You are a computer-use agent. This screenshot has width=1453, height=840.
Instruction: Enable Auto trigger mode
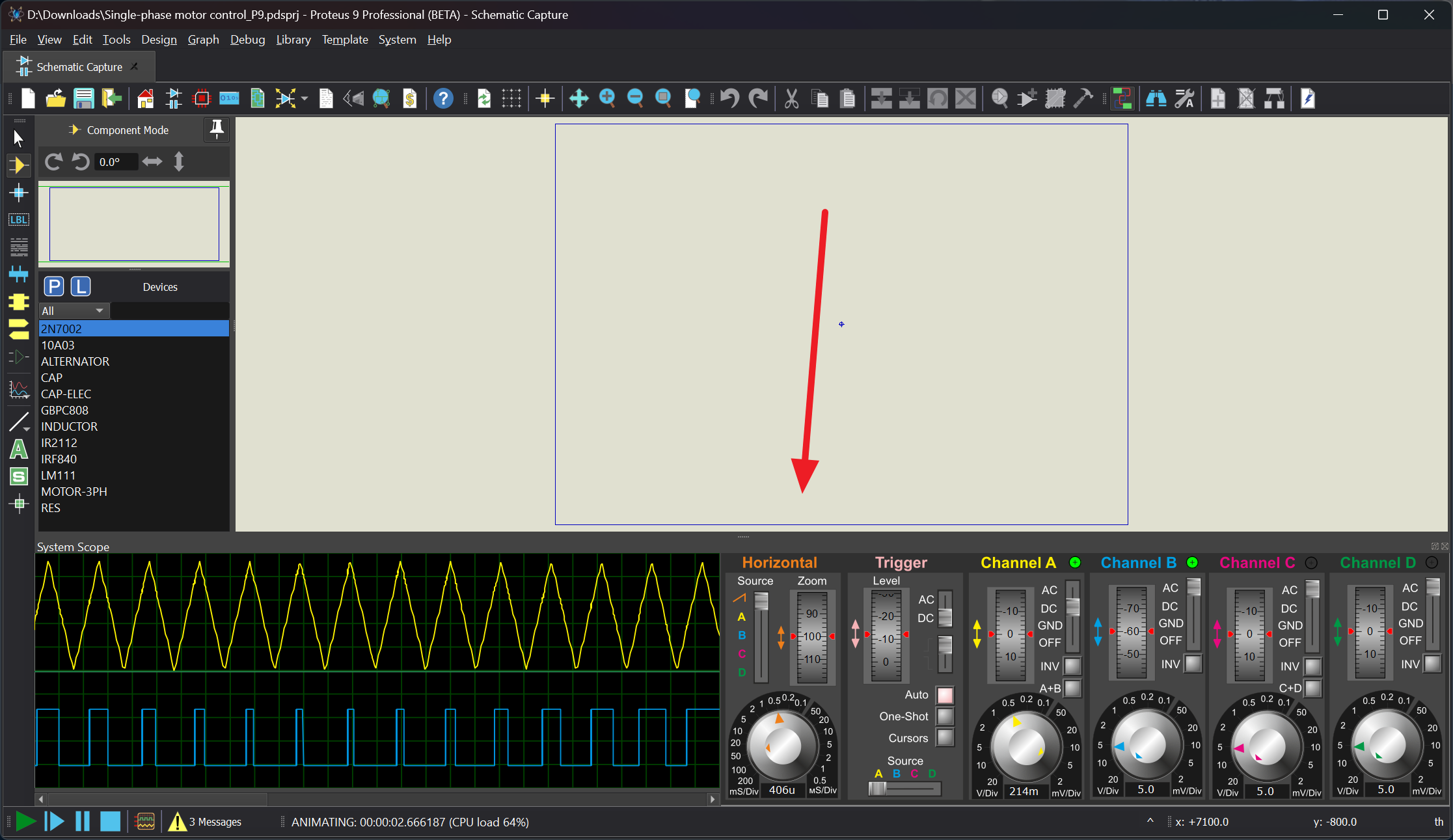[x=945, y=695]
